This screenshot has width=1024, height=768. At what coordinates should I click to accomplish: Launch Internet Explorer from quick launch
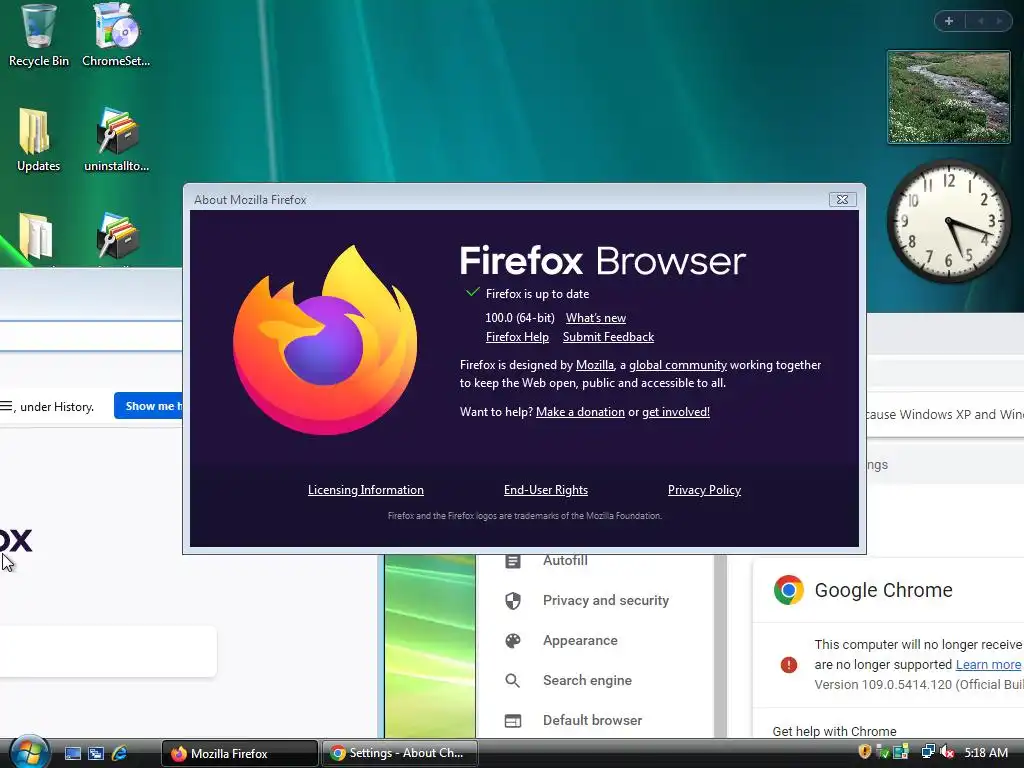coord(120,753)
